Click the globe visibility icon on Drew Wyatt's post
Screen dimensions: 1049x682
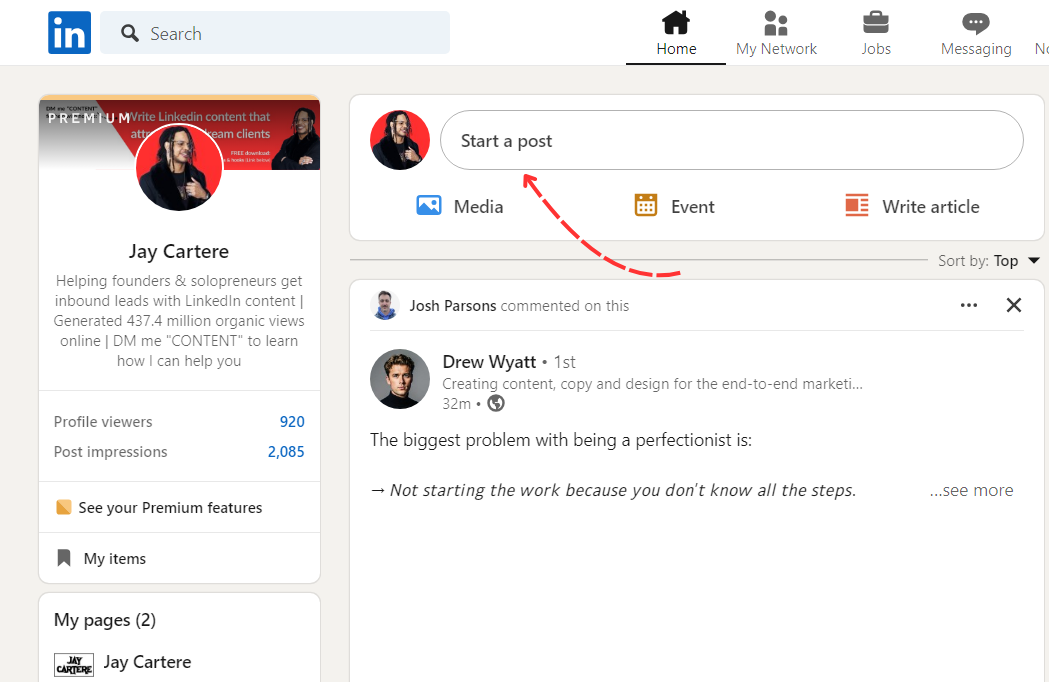(496, 405)
